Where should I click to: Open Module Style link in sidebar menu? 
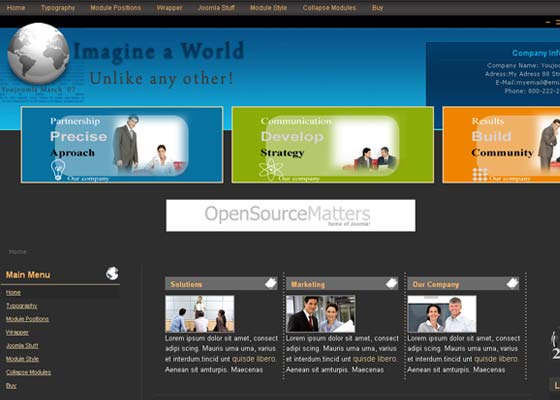click(22, 359)
